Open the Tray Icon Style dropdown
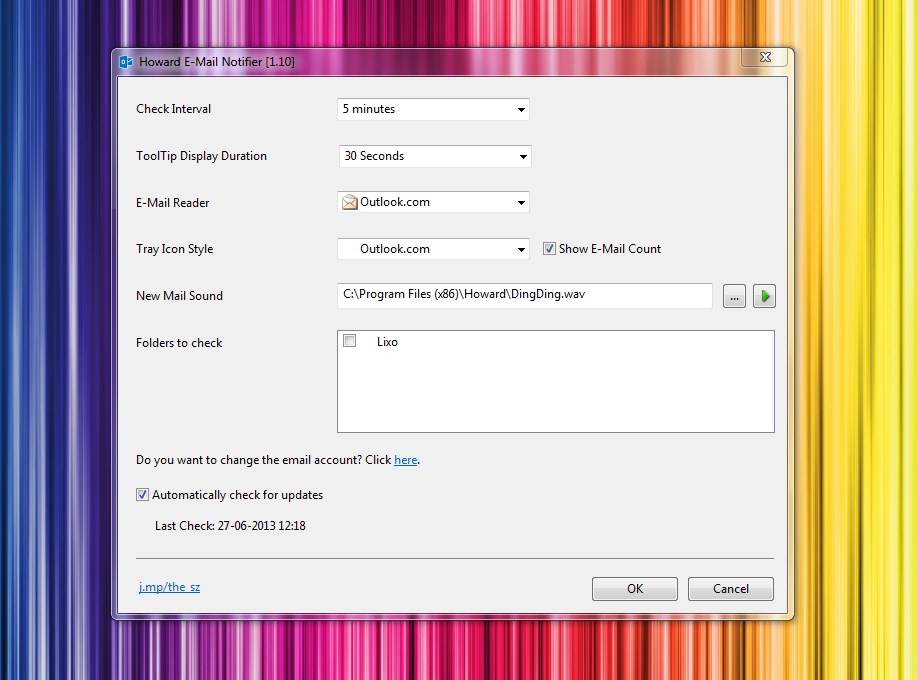917x680 pixels. 433,249
